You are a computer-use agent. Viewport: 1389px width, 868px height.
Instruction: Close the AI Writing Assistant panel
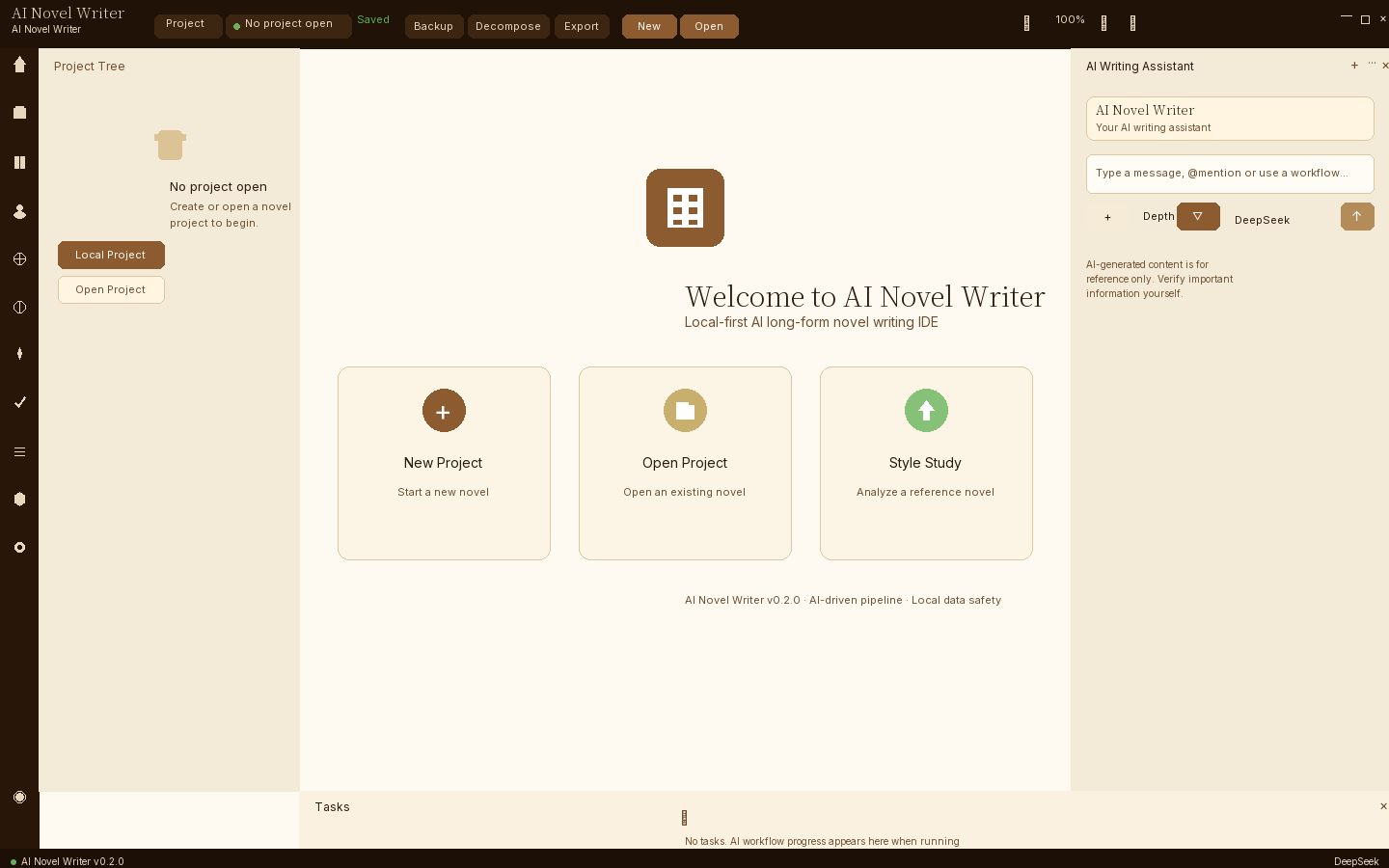tap(1385, 66)
